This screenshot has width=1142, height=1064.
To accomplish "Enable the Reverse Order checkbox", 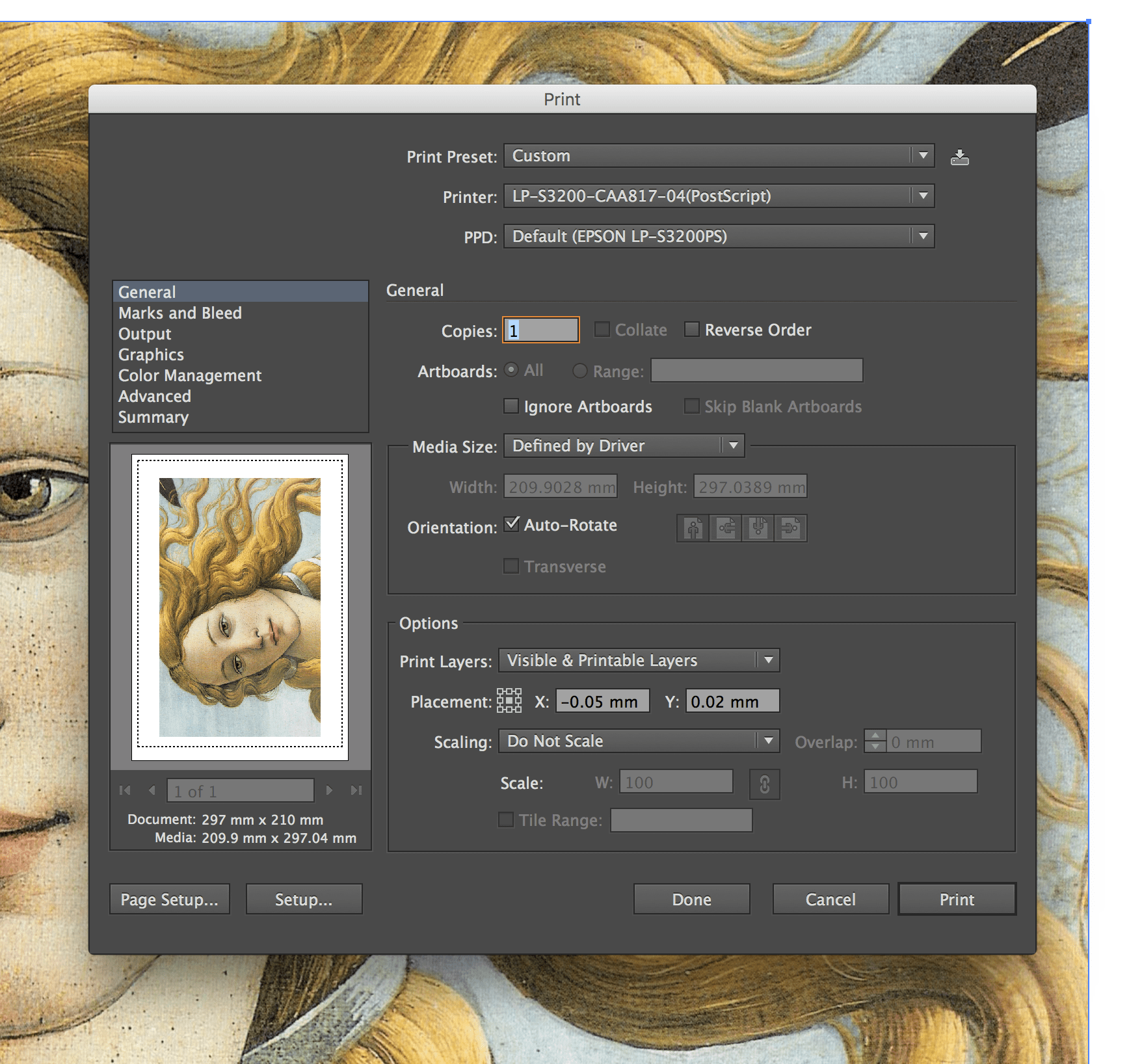I will pos(692,330).
